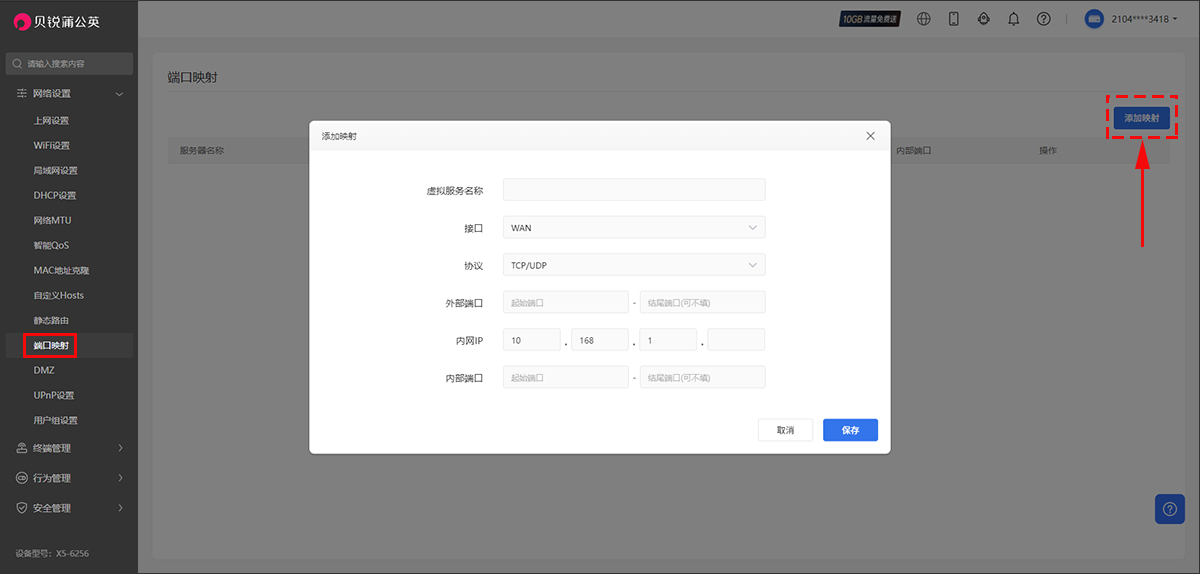Close the 添加映射 dialog with the X
Viewport: 1200px width, 574px height.
(870, 136)
